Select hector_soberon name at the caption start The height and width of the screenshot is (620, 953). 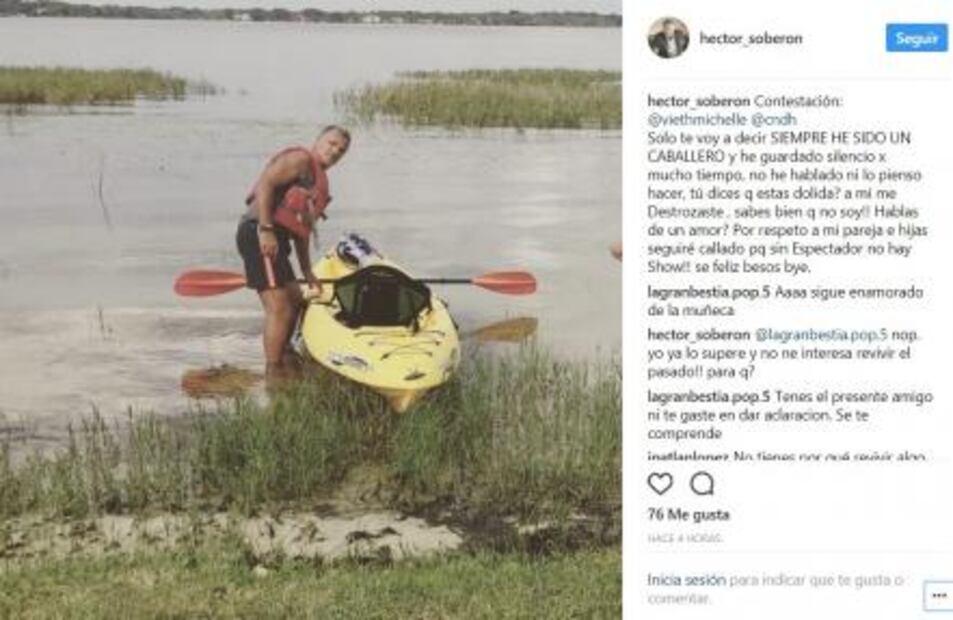coord(698,101)
